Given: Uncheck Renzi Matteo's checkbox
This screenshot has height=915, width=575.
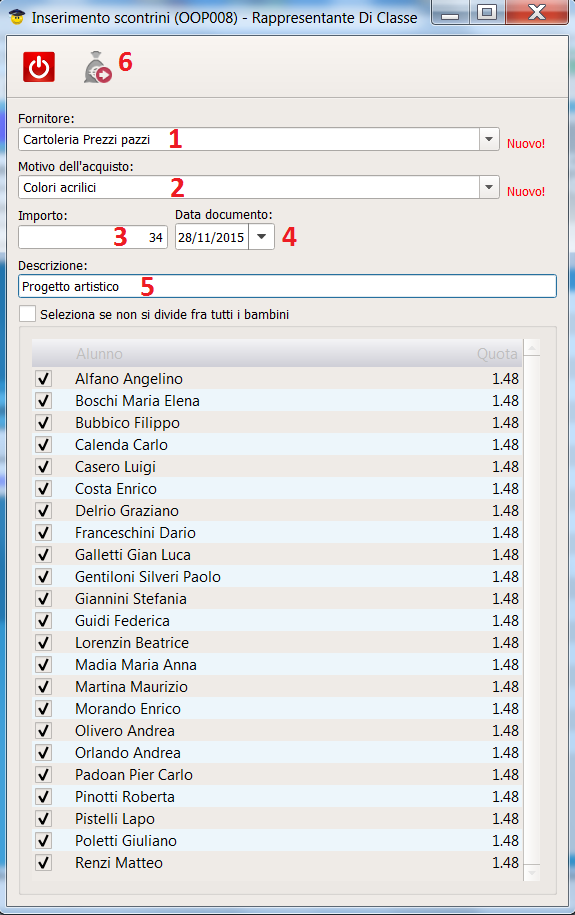Looking at the screenshot, I should point(44,862).
